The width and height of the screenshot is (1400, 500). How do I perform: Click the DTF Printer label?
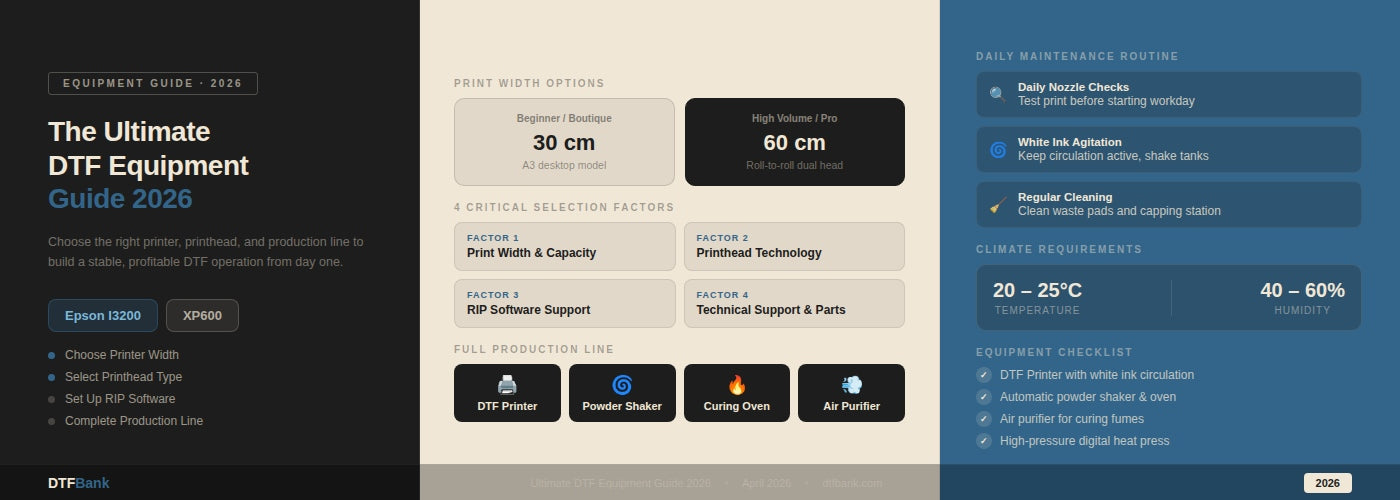tap(507, 406)
